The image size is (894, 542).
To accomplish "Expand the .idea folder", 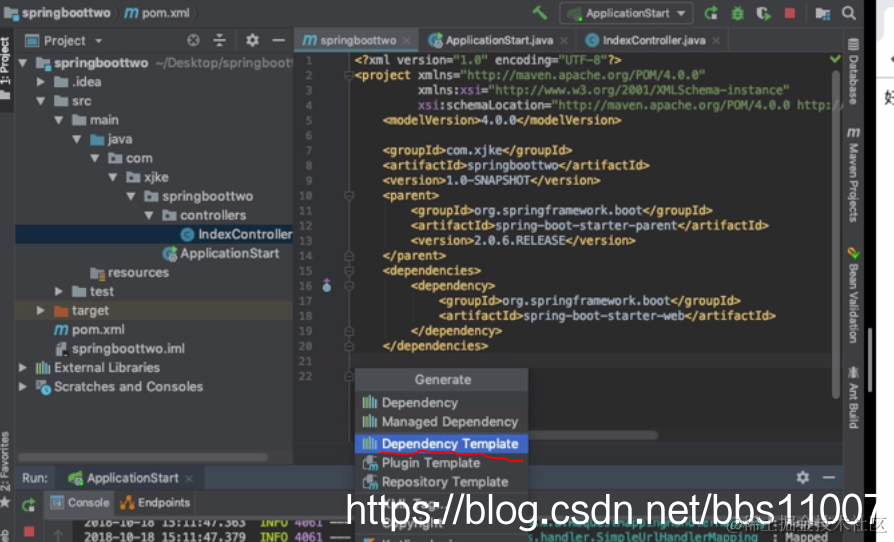I will [40, 81].
